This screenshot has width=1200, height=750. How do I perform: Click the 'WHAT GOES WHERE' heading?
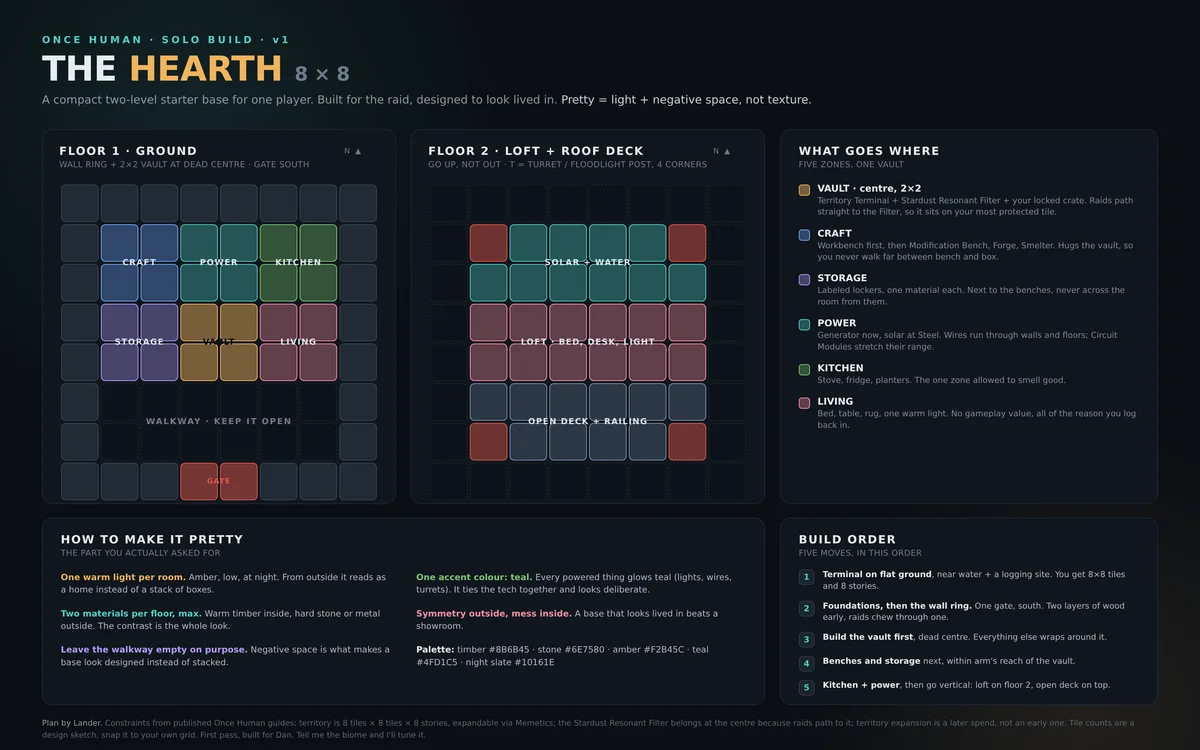click(x=869, y=151)
